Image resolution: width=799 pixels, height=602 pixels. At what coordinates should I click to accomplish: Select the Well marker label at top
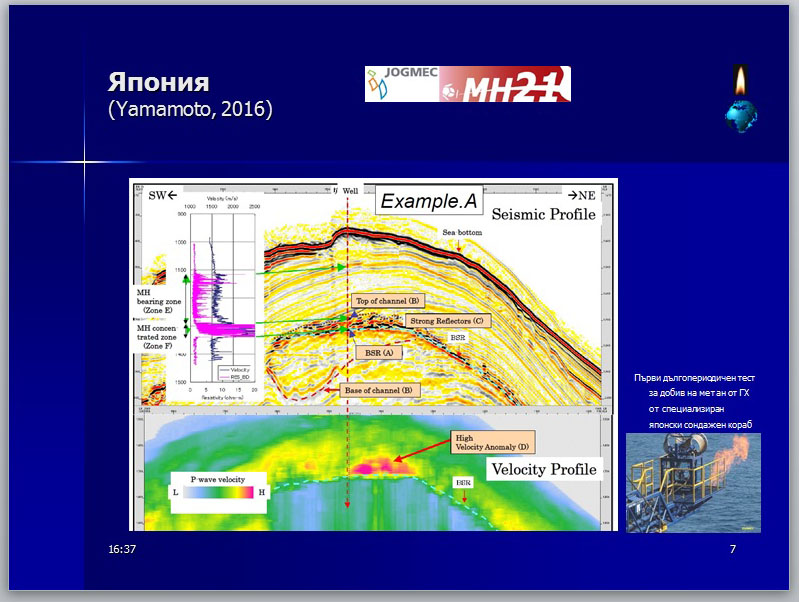pyautogui.click(x=350, y=189)
